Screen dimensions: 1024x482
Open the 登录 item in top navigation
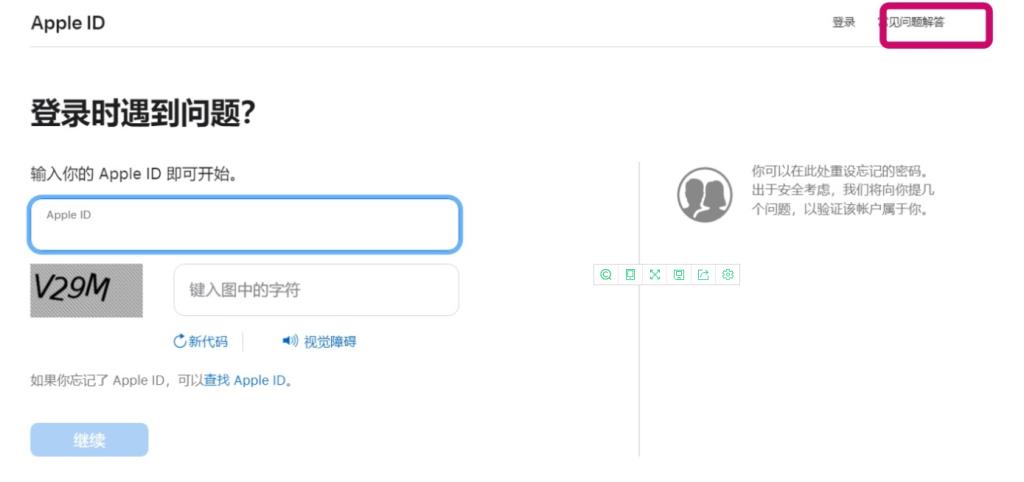point(843,23)
